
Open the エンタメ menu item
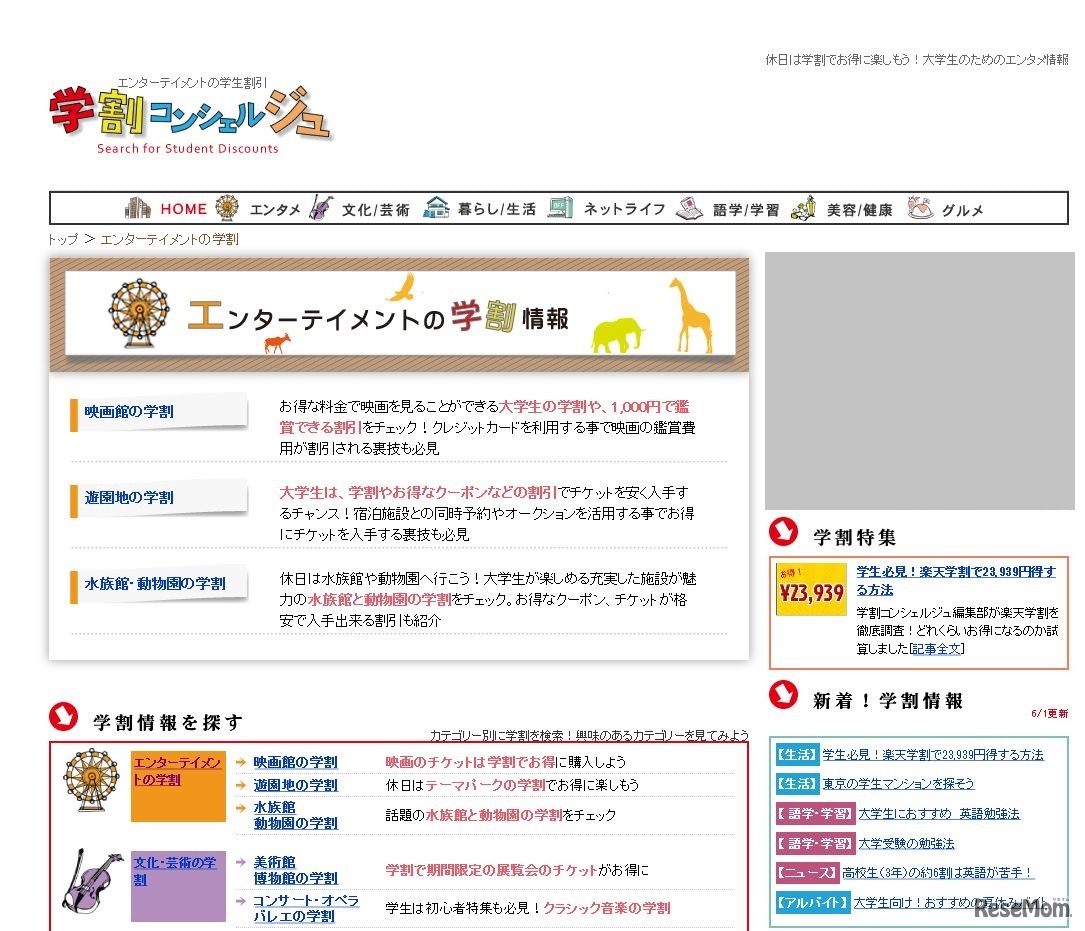coord(273,209)
